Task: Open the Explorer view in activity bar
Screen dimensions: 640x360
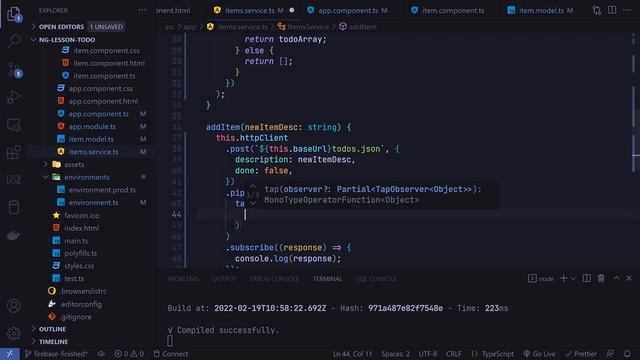Action: (14, 14)
